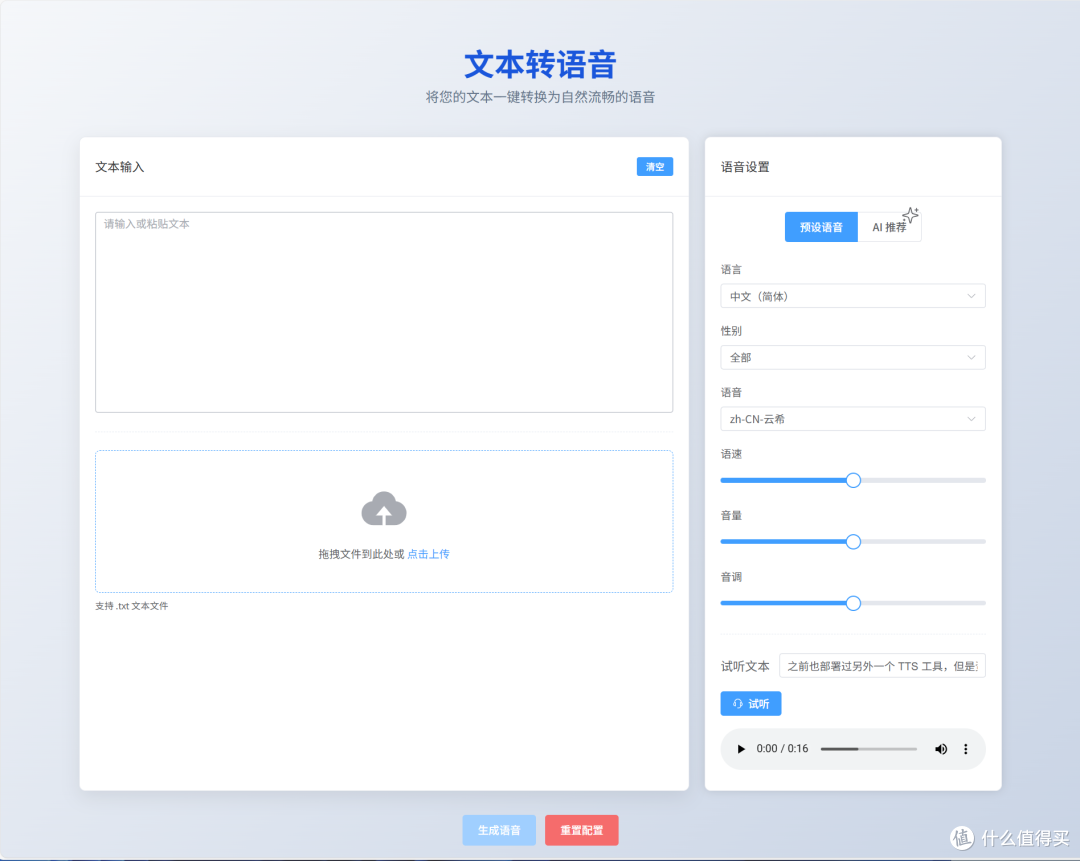Click the 文本输入 panel heading
The image size is (1080, 861).
click(119, 167)
